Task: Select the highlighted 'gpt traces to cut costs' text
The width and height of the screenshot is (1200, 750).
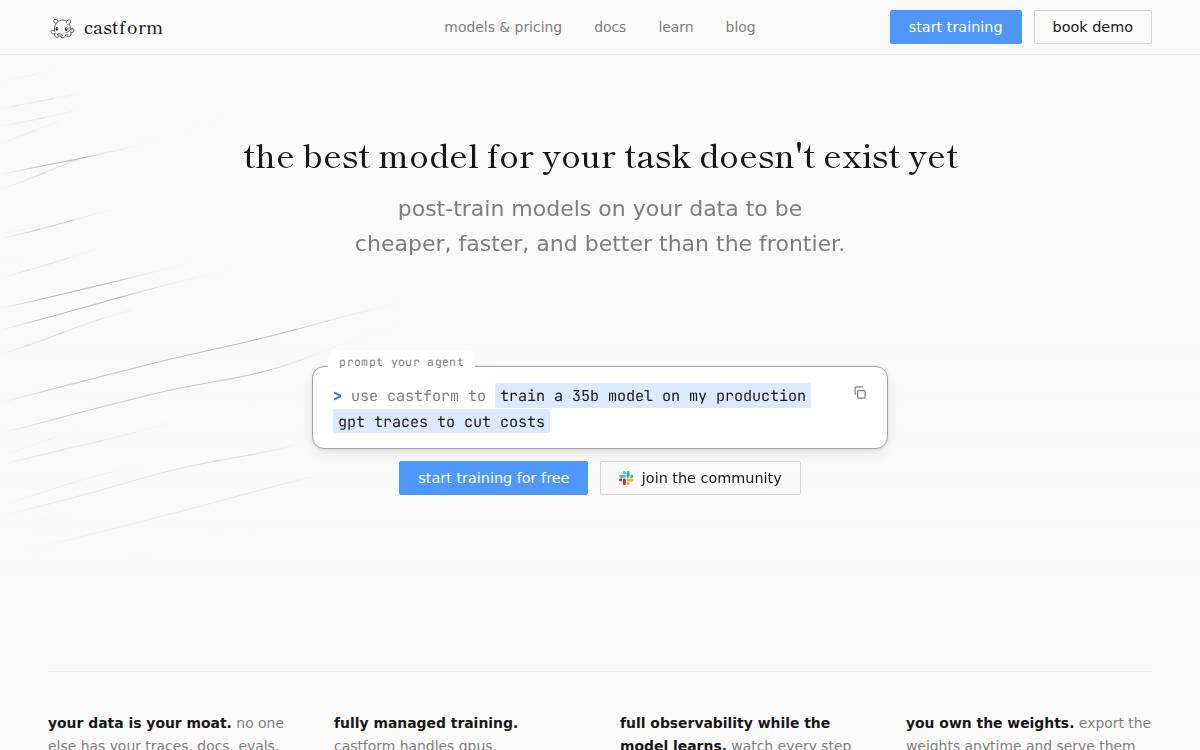Action: [441, 422]
